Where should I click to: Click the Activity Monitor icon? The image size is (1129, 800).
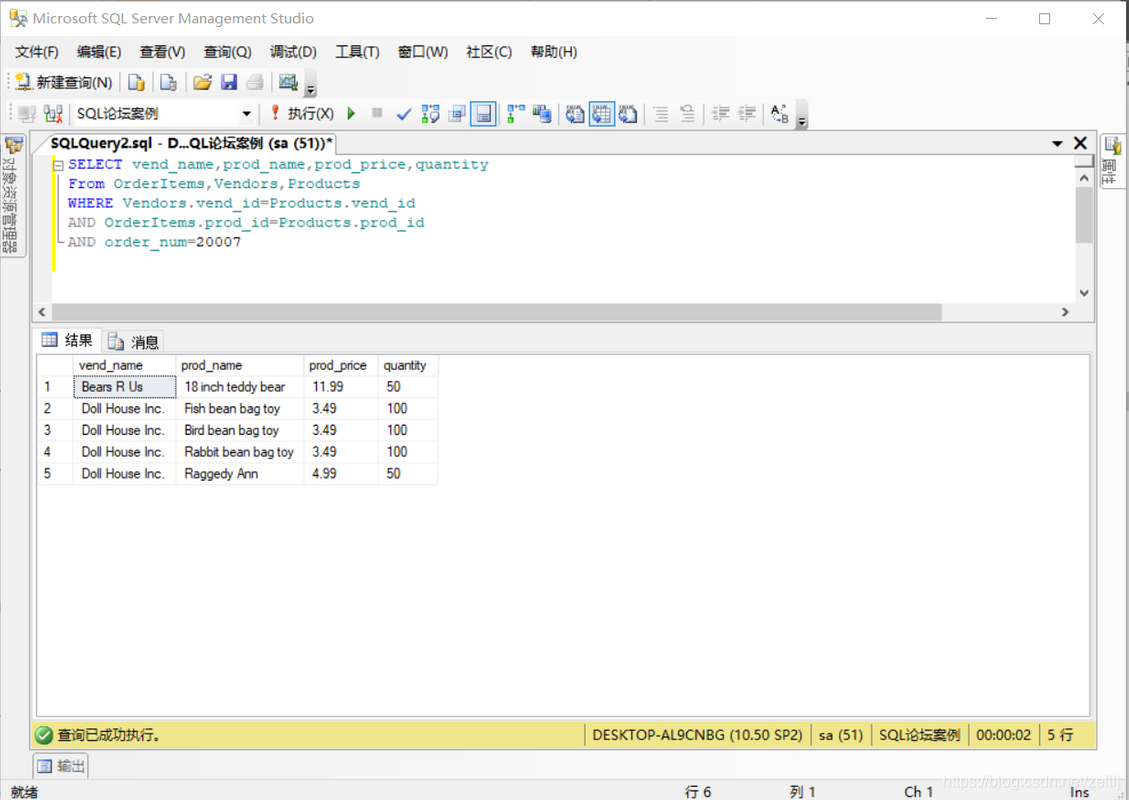288,82
